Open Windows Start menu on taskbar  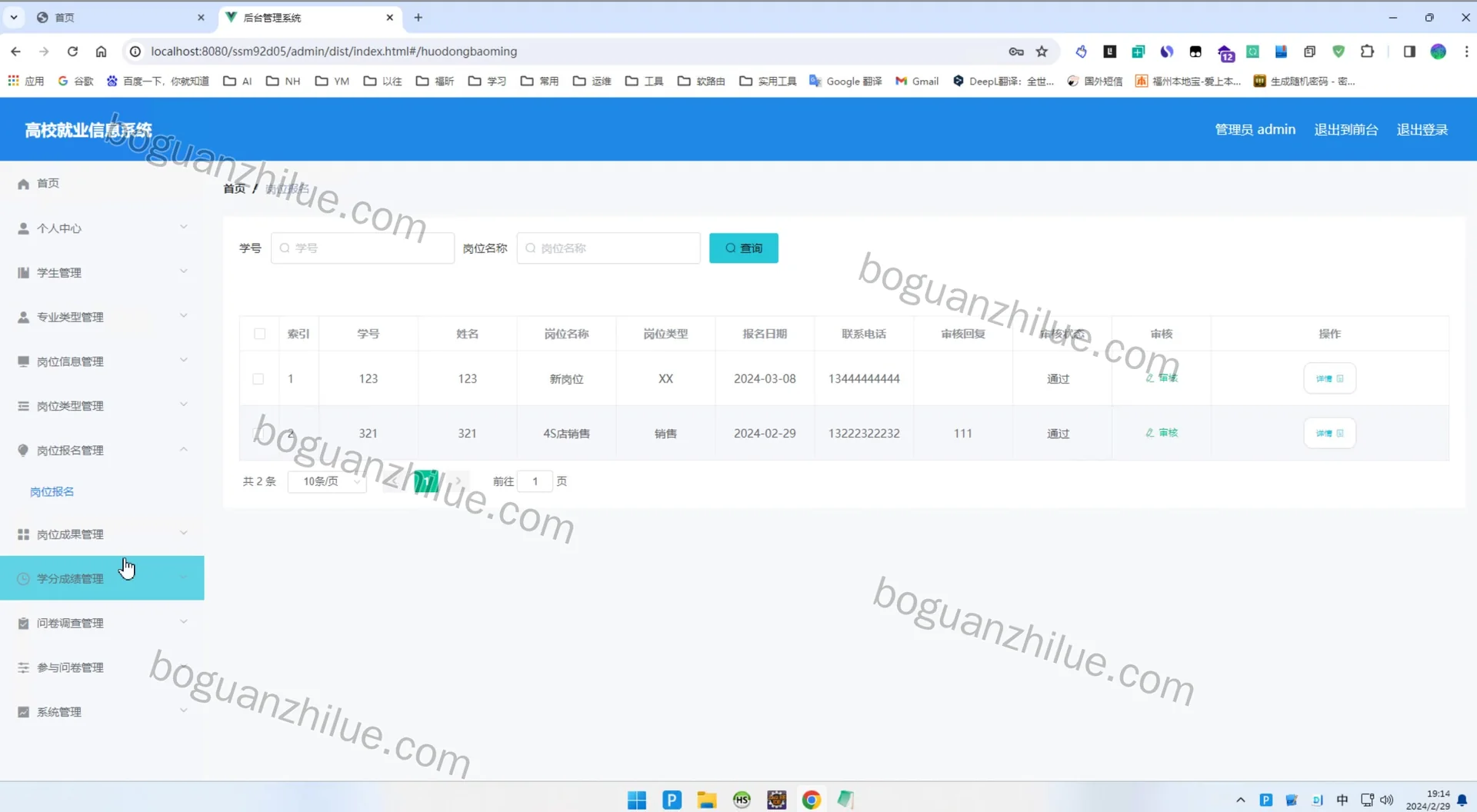(x=637, y=800)
